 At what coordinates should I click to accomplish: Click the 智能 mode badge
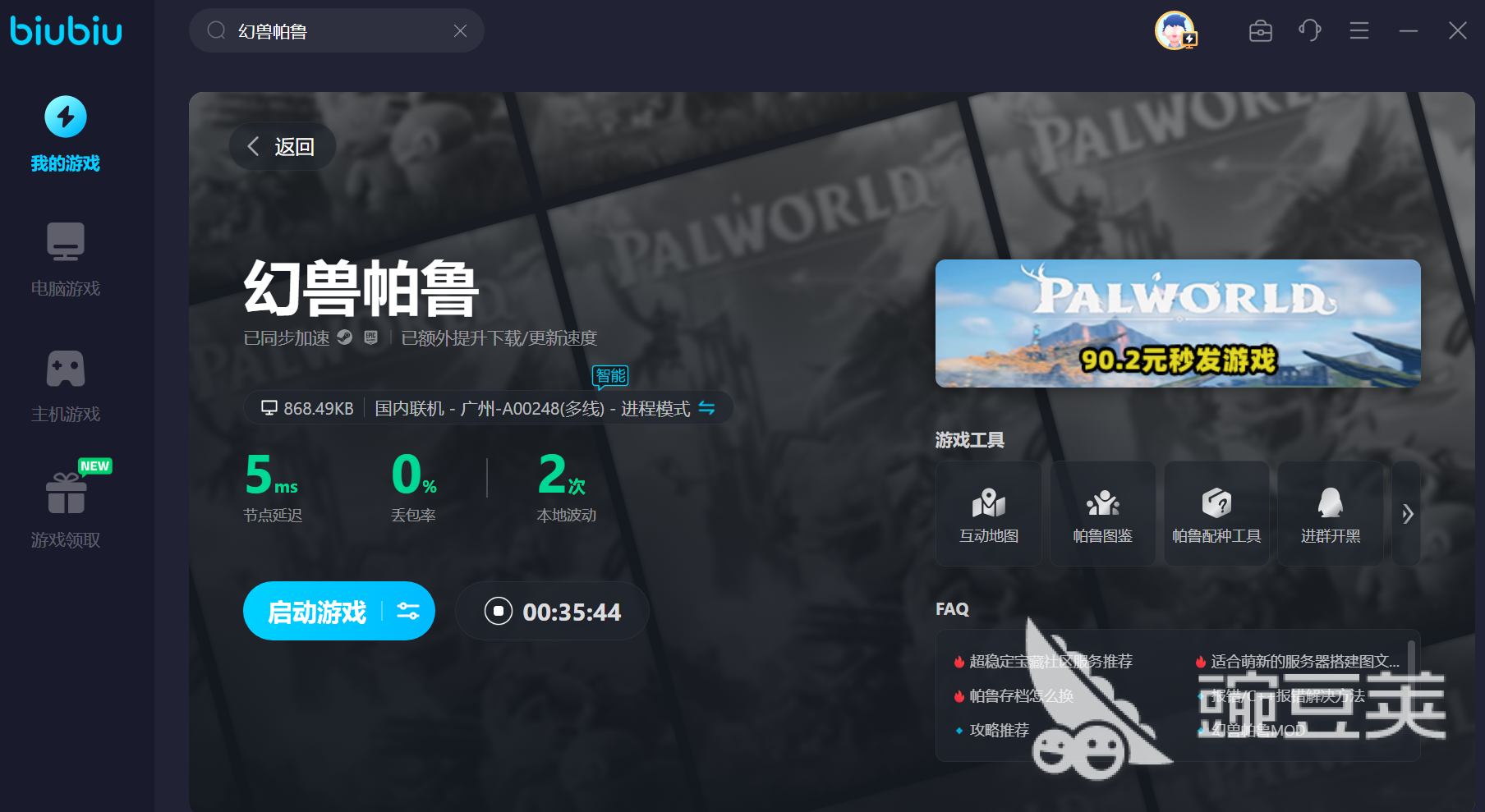[x=610, y=377]
